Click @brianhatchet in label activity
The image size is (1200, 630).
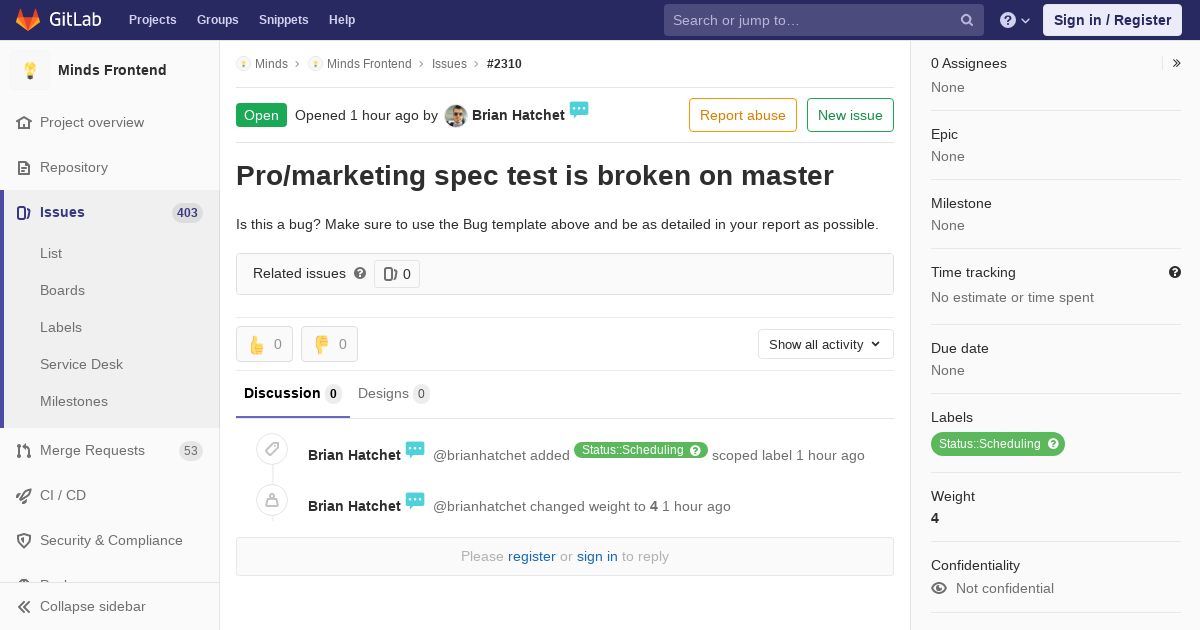click(479, 455)
